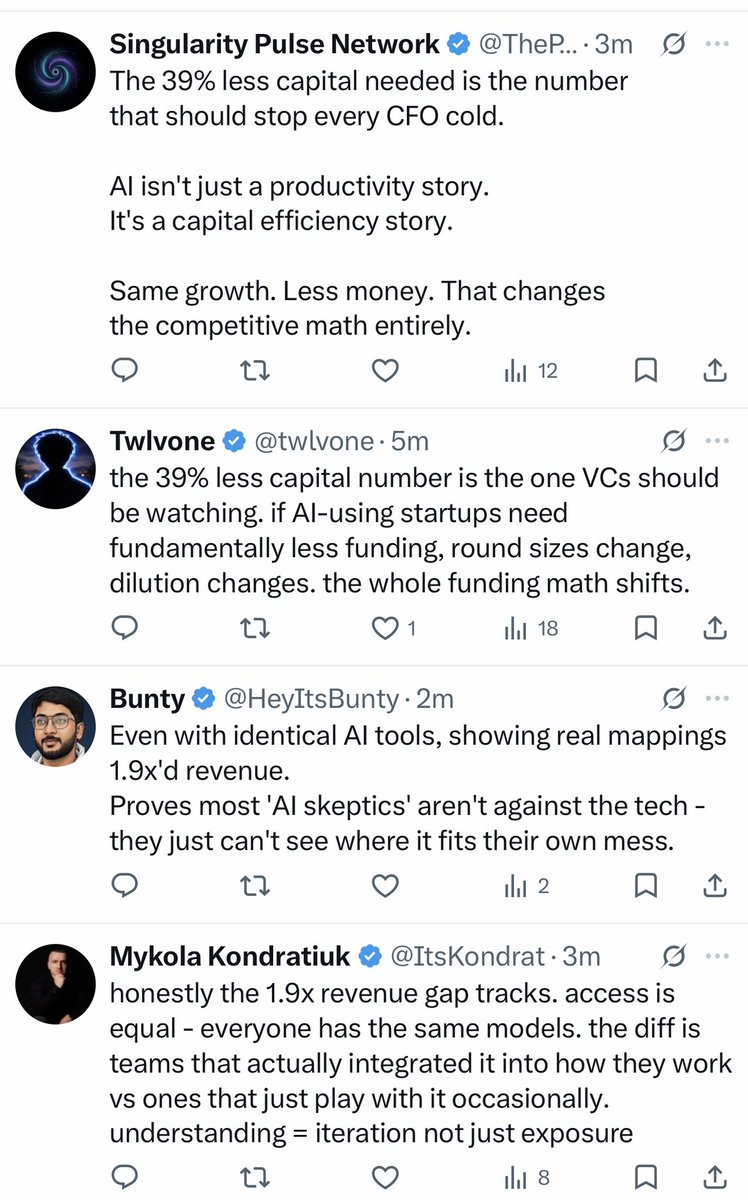The image size is (748, 1200).
Task: Bookmark the Singularity Pulse Network post
Action: click(646, 372)
